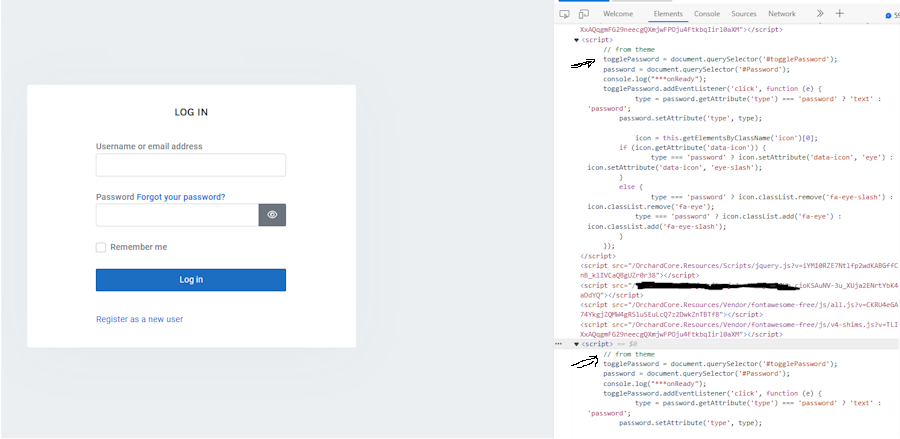Open the more tabs chevron in DevTools
The height and width of the screenshot is (439, 900).
point(820,14)
